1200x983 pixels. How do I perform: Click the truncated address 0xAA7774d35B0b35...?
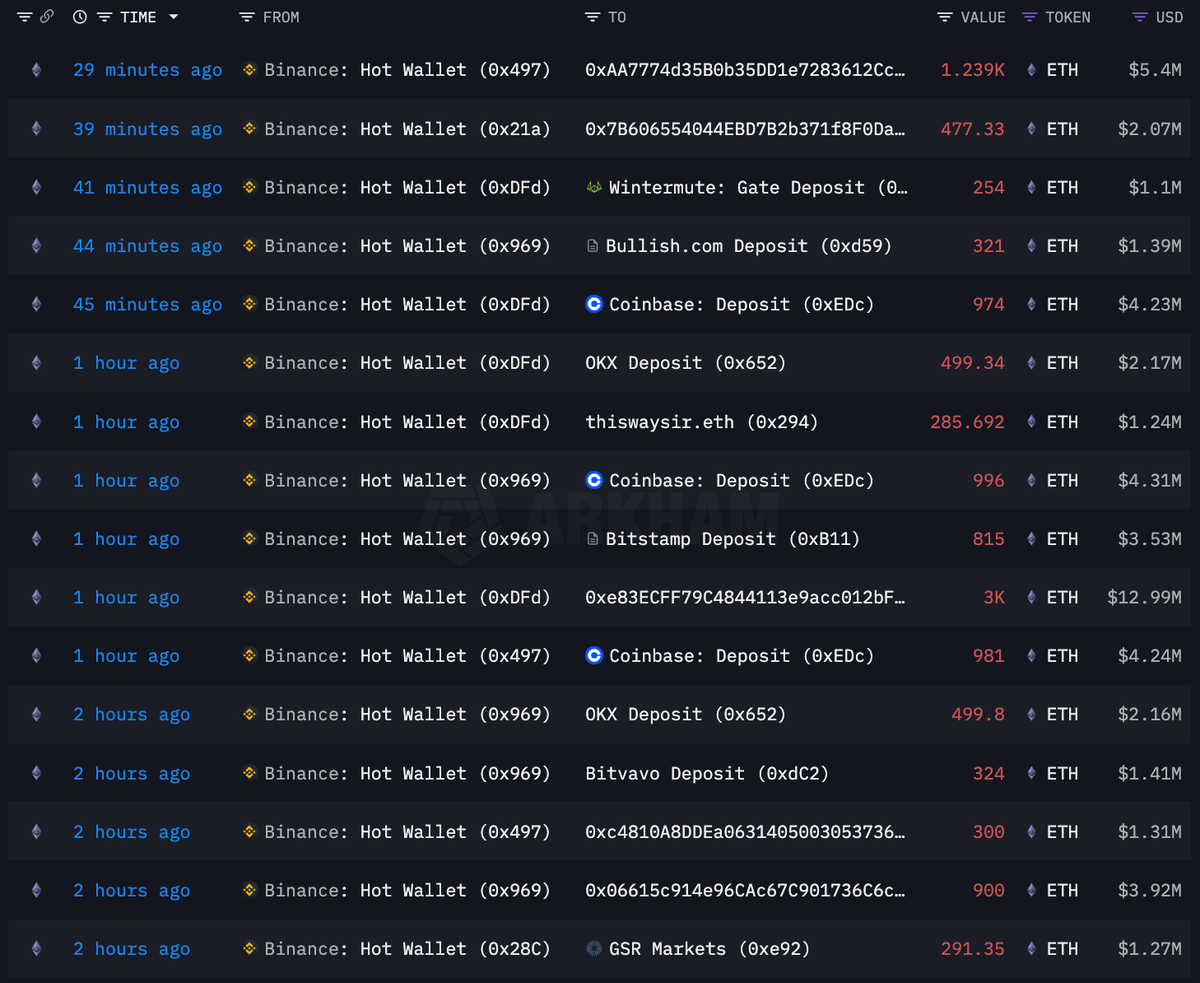pyautogui.click(x=746, y=70)
